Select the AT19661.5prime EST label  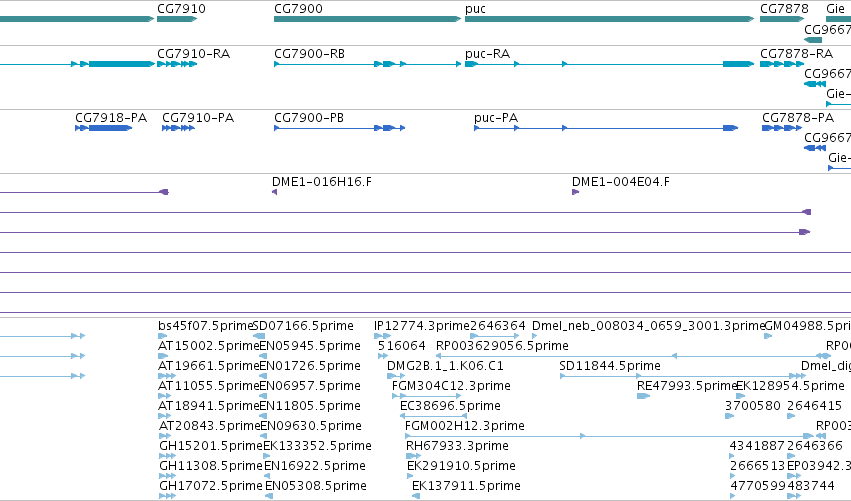(x=208, y=366)
